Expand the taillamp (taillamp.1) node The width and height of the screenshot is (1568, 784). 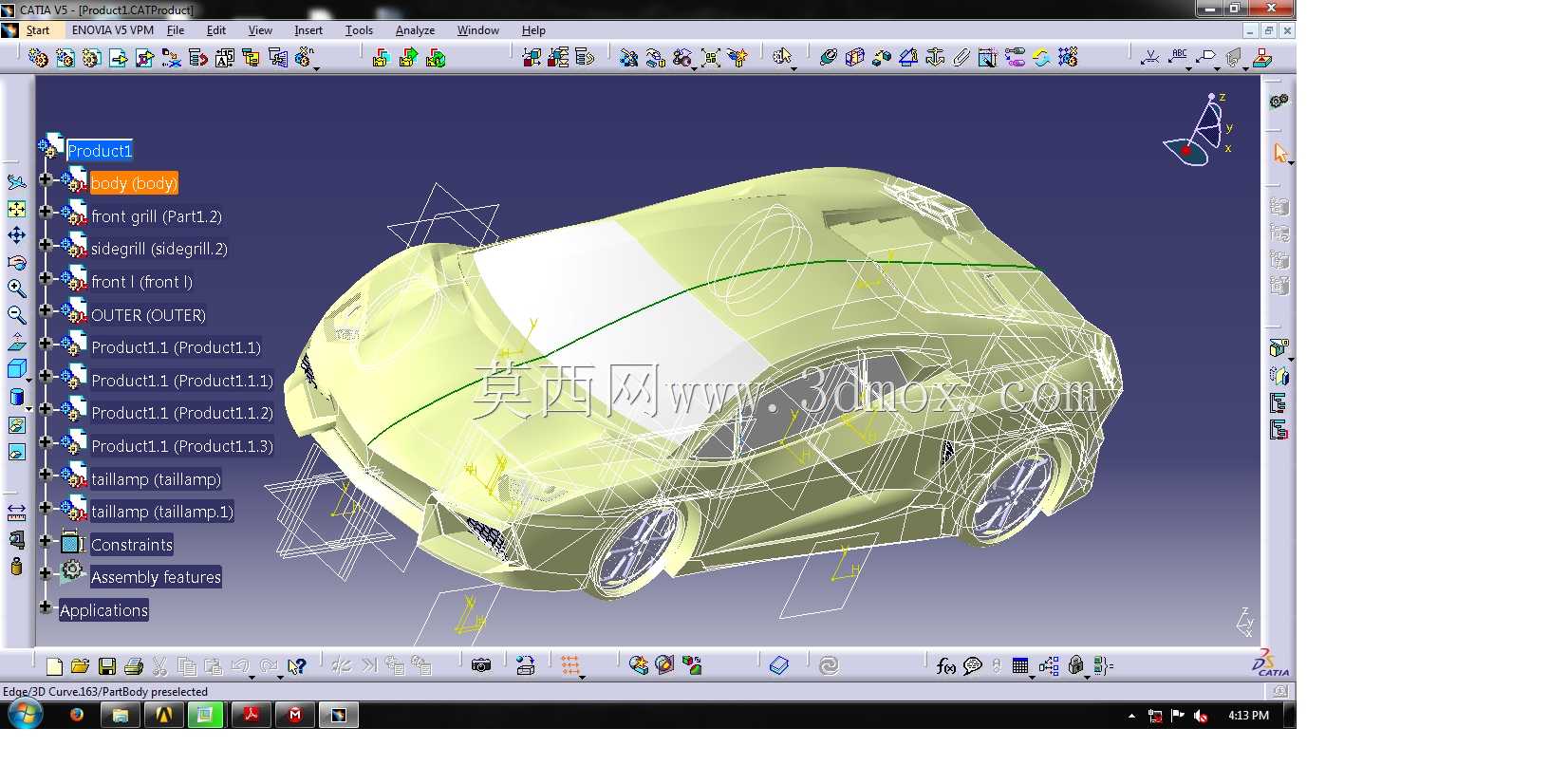click(45, 508)
